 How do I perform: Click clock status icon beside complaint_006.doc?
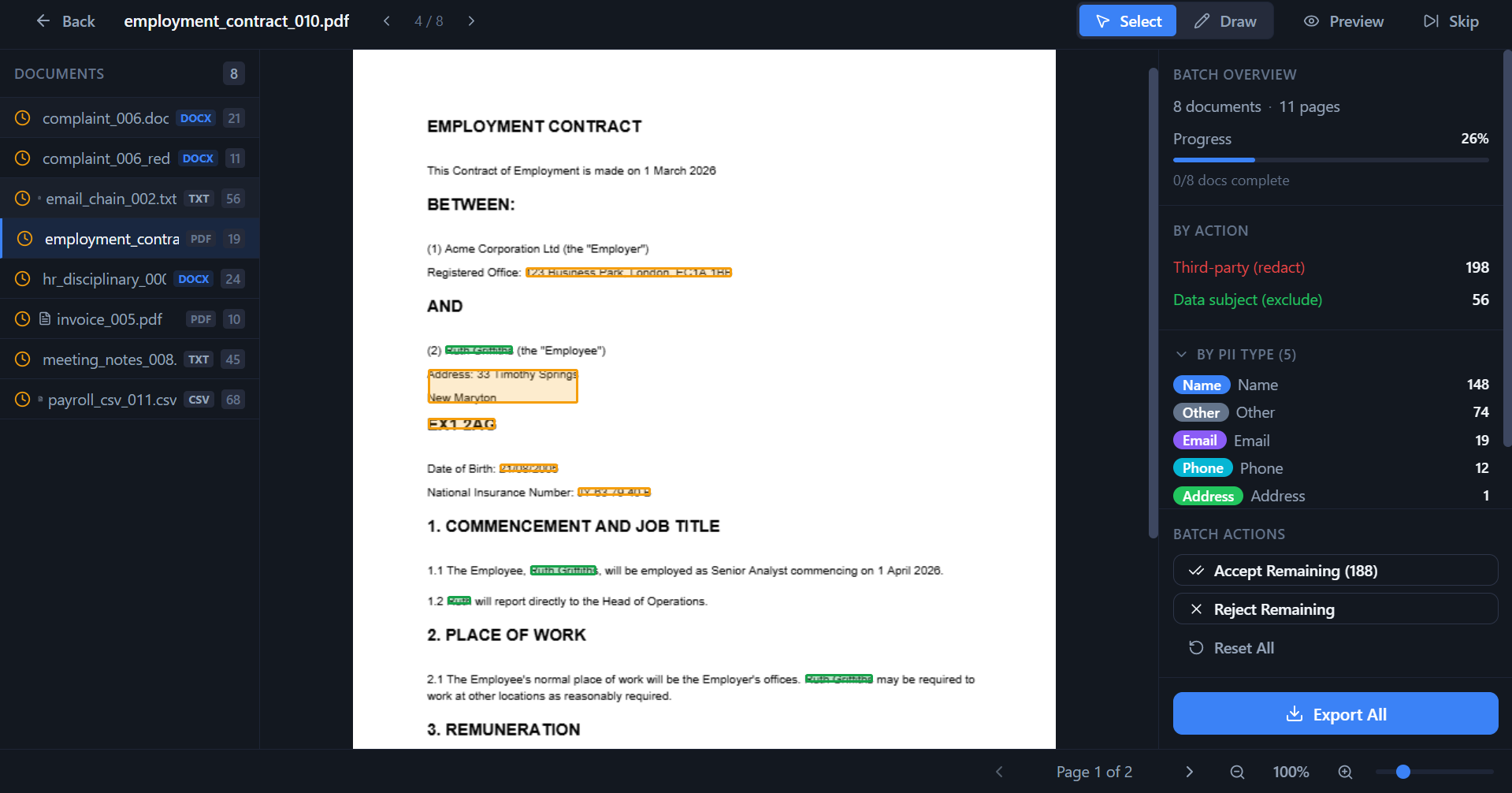(23, 118)
